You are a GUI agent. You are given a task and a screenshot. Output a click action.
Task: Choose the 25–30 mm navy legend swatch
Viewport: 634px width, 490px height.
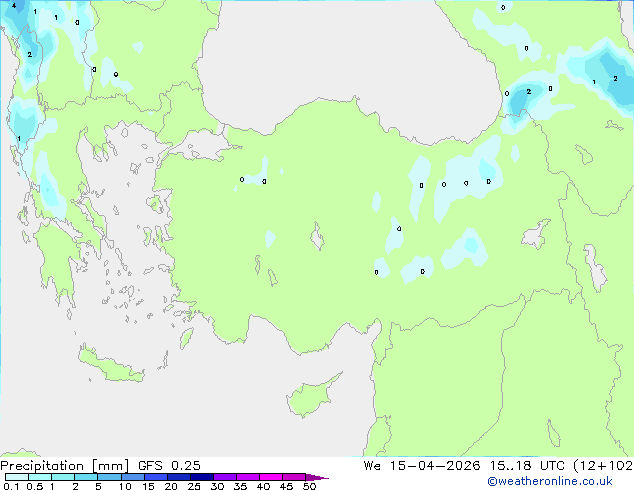(x=202, y=477)
